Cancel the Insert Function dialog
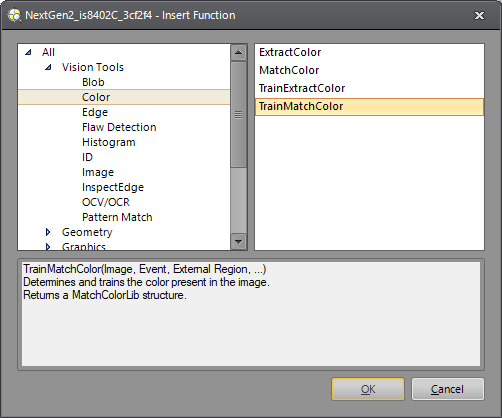 (447, 389)
